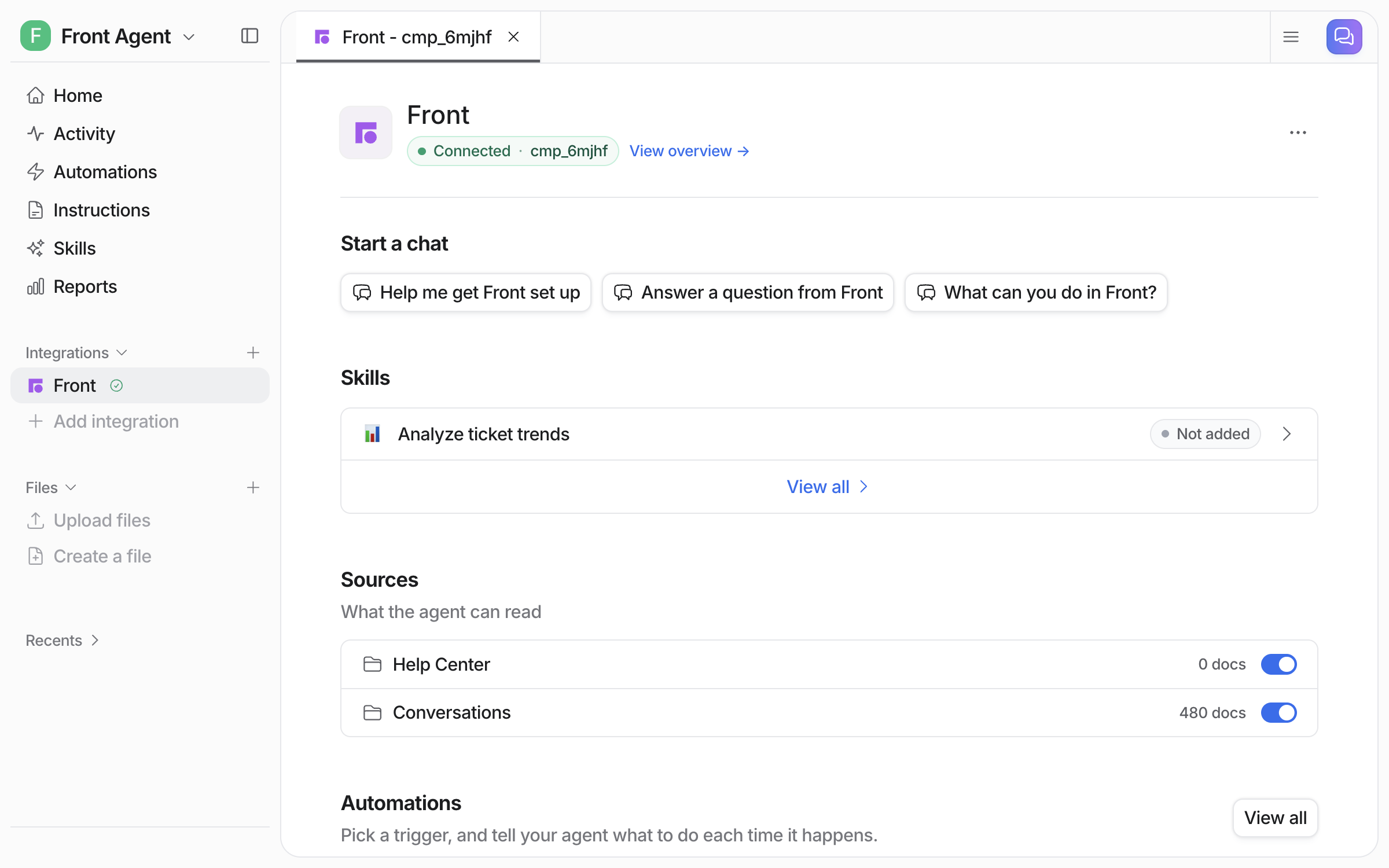Expand Recents section

(63, 640)
